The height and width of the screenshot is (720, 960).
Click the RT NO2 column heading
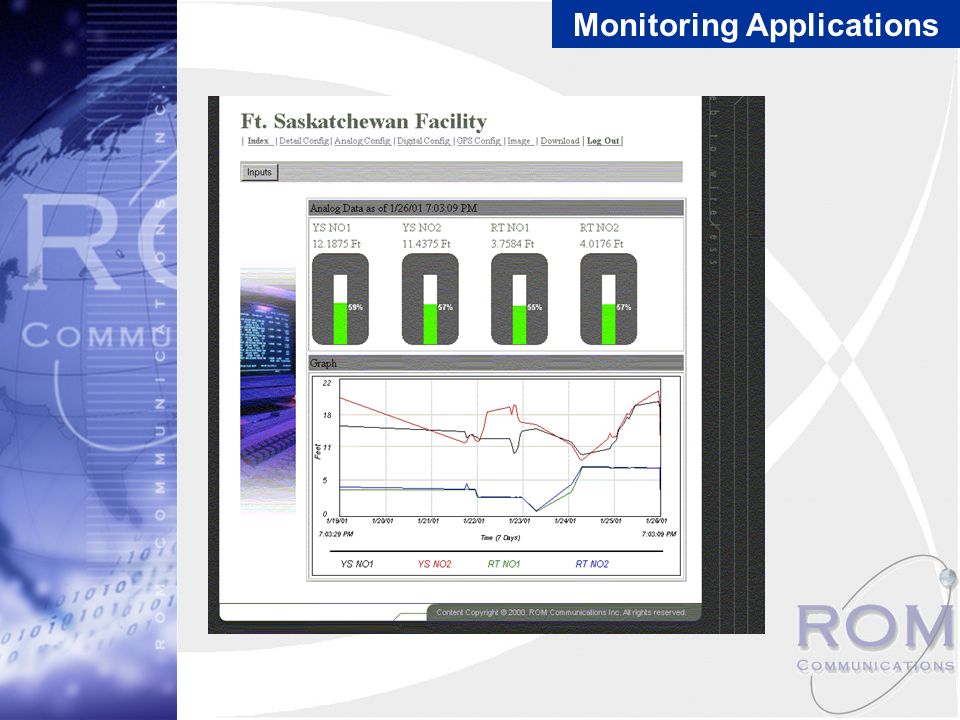point(599,228)
